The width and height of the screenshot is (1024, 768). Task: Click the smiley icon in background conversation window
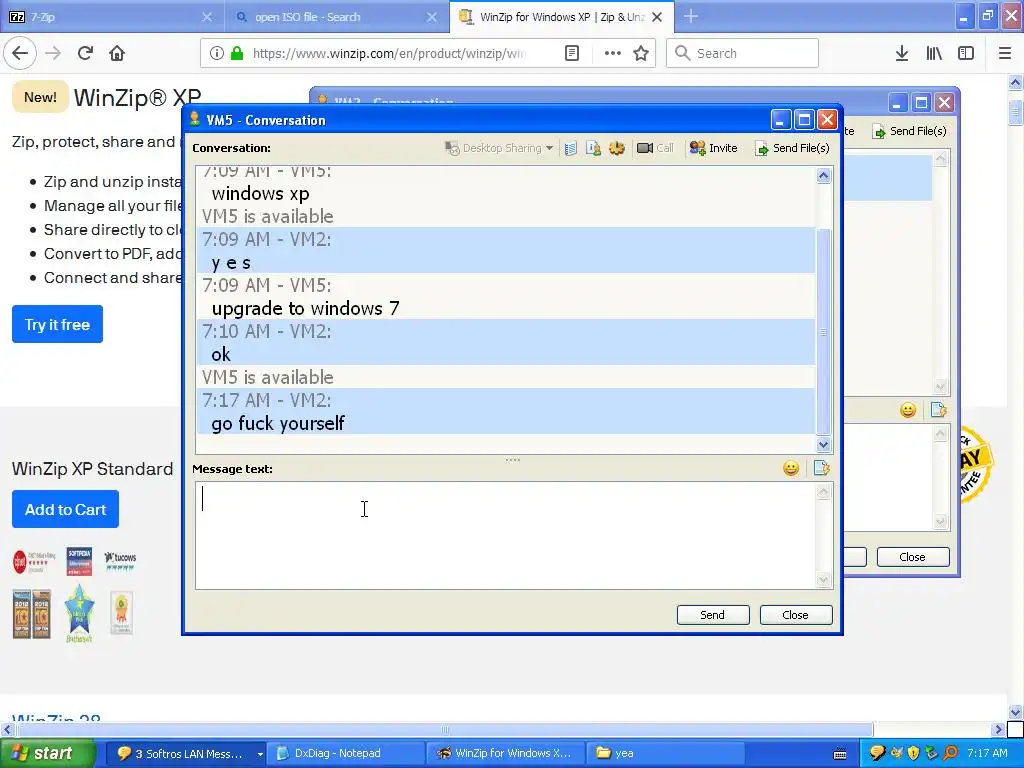coord(908,410)
